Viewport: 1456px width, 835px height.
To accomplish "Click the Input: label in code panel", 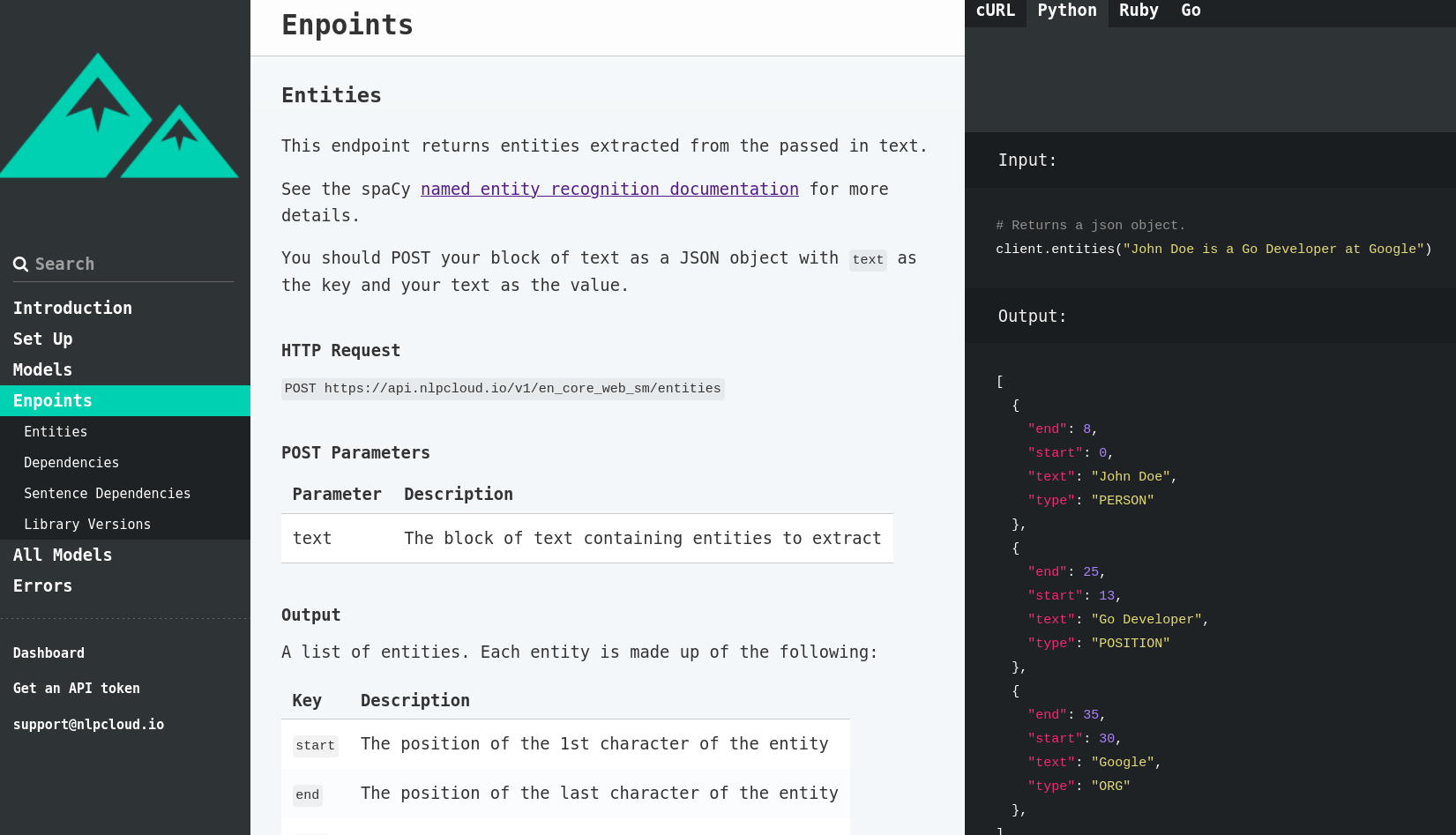I will point(1027,160).
